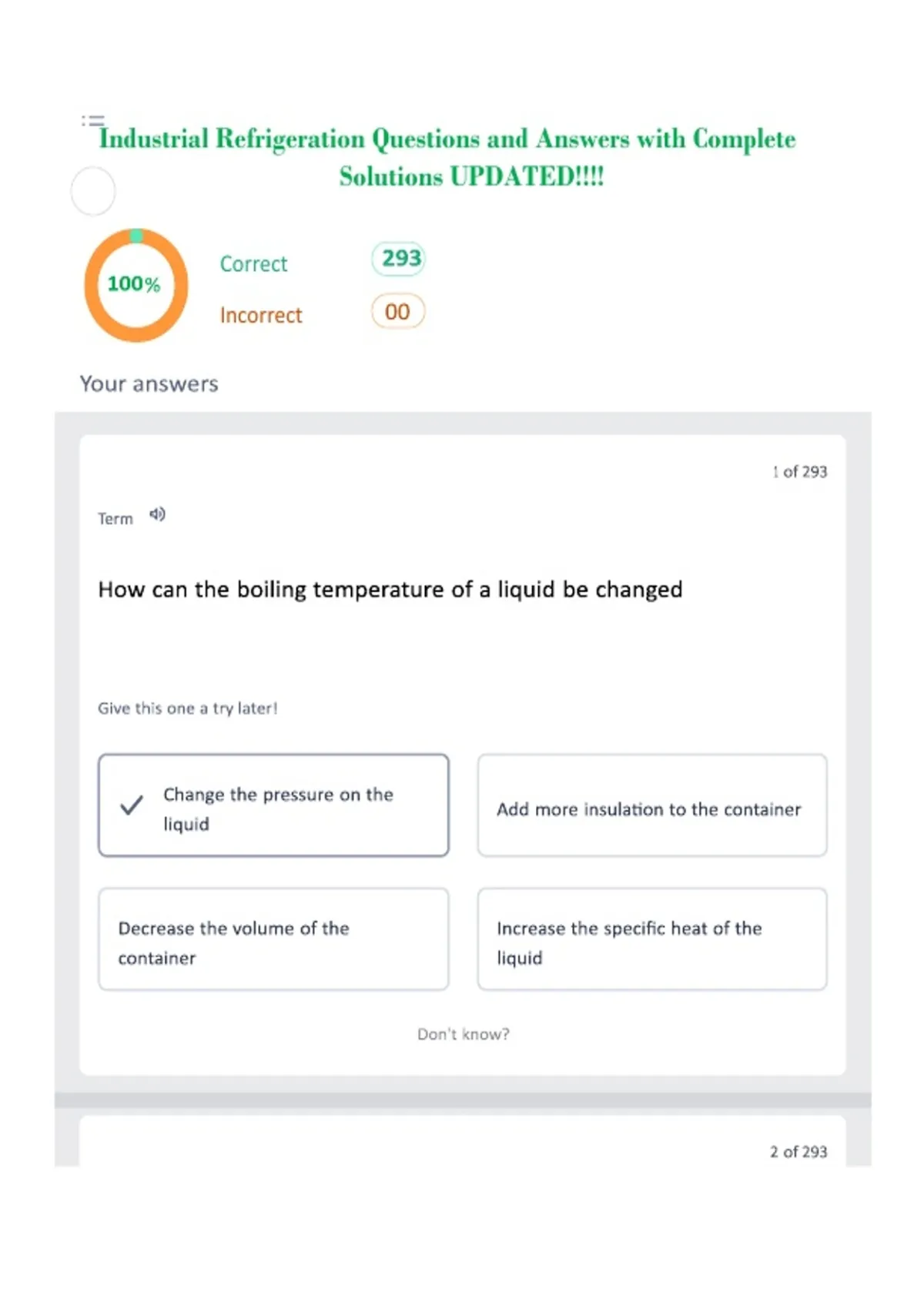Click the 'Correct' label
This screenshot has height=1309, width=924.
253,264
